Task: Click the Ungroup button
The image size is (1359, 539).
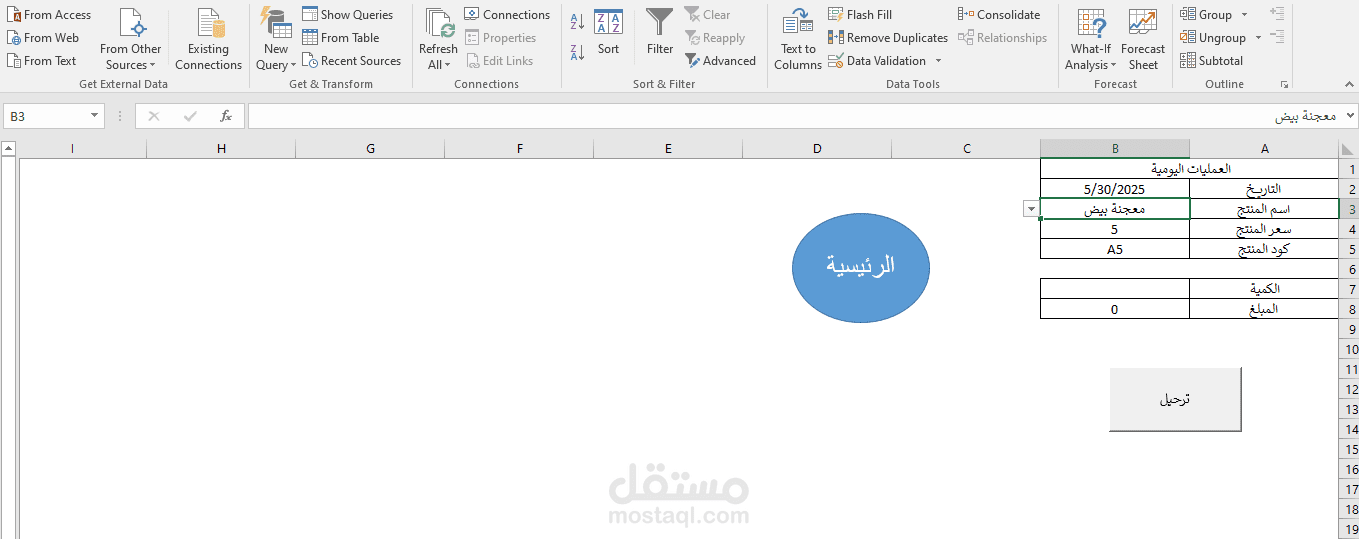Action: [x=1213, y=38]
